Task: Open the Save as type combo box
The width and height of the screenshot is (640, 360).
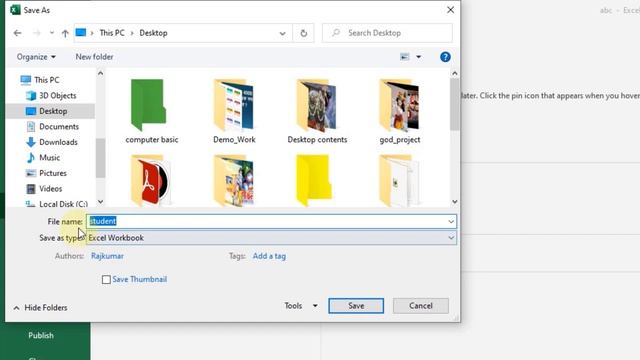Action: pos(271,238)
